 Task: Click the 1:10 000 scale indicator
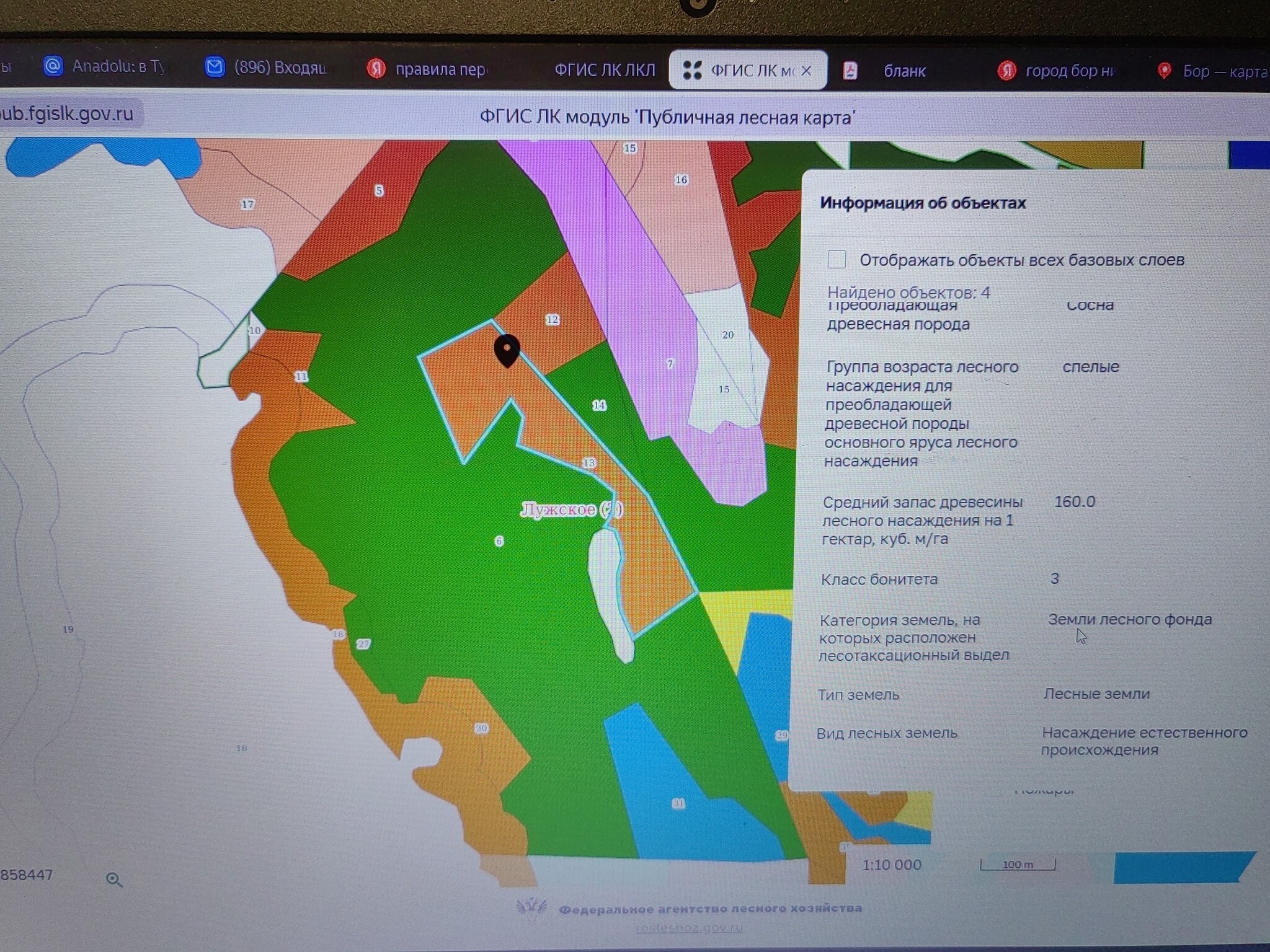(x=892, y=865)
